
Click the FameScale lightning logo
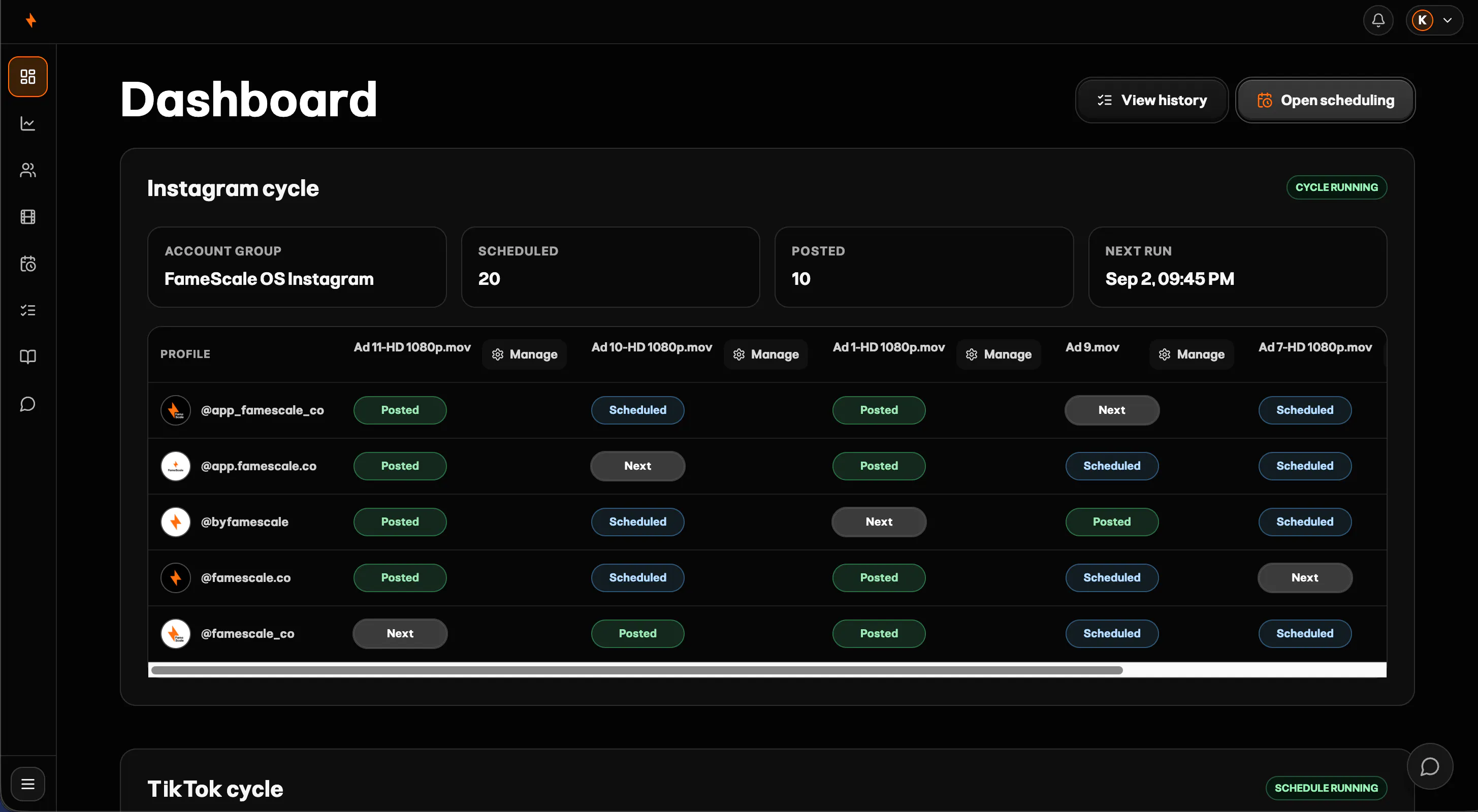tap(31, 21)
